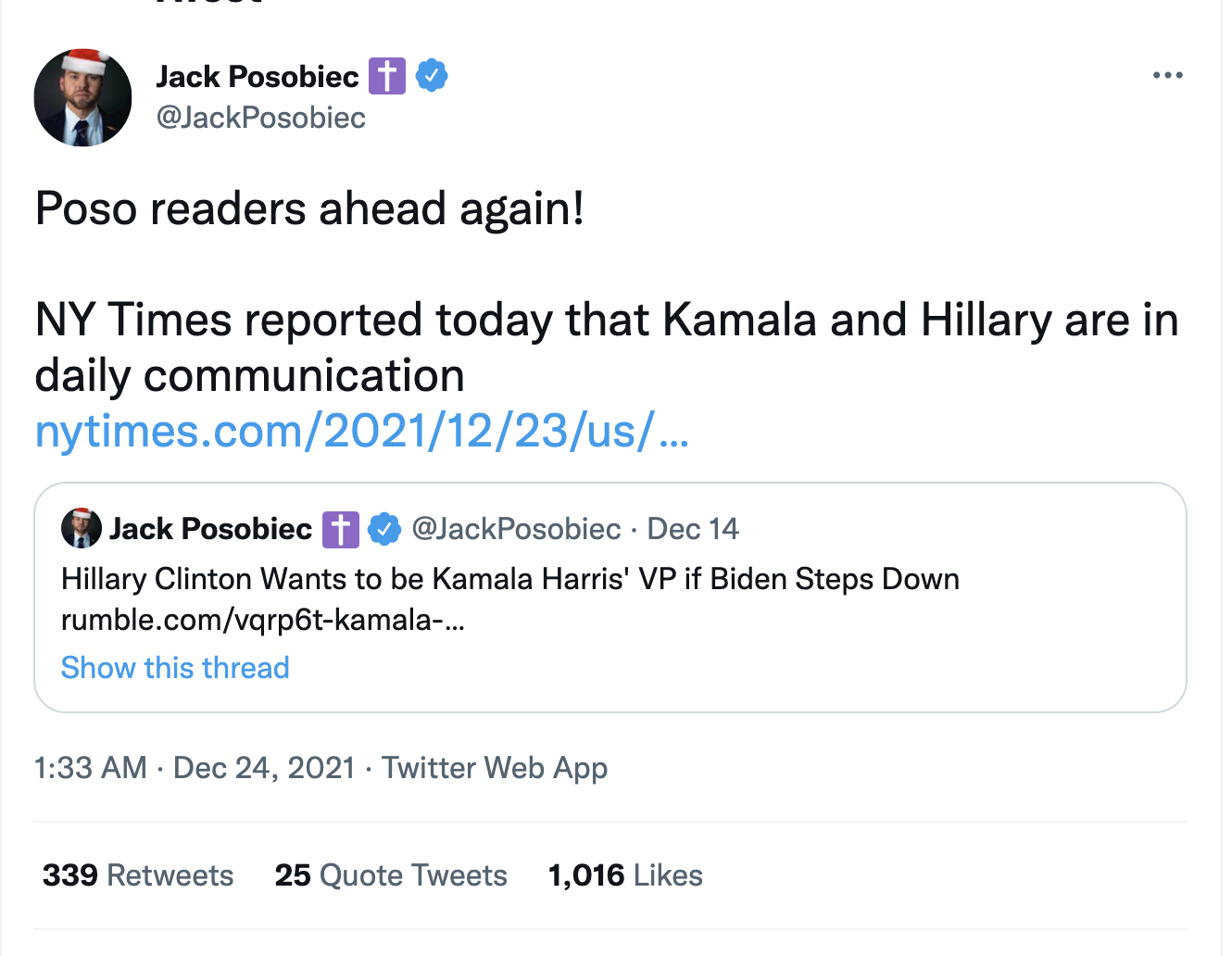Screen dimensions: 1232x956
Task: View the 339 Retweets list
Action: [138, 875]
